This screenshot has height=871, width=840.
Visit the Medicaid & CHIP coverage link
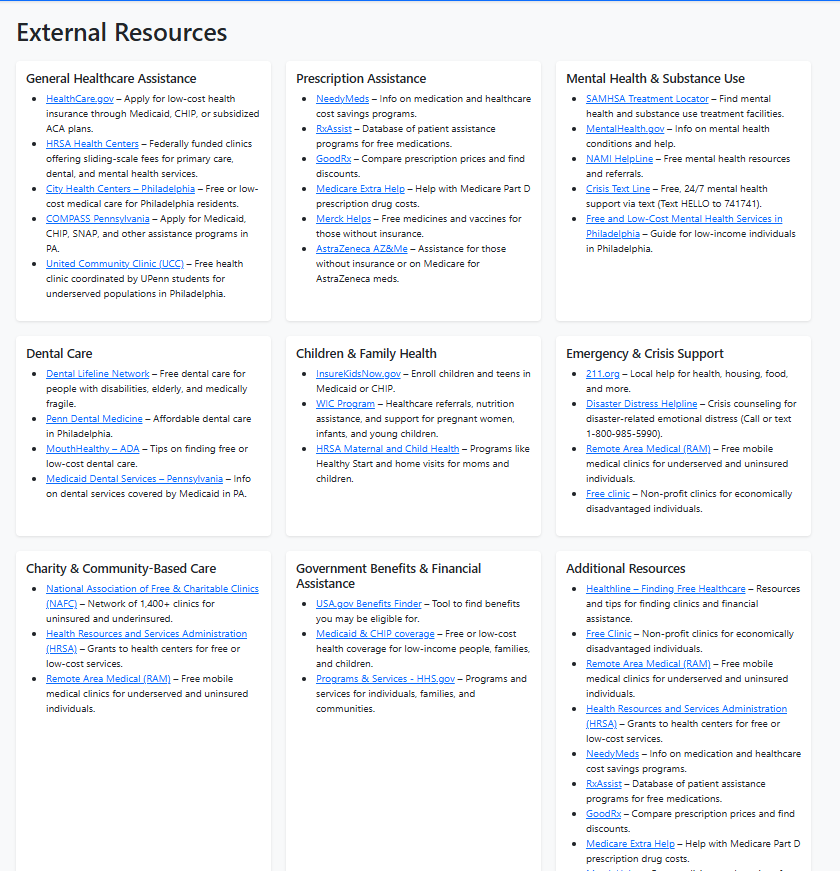click(x=375, y=634)
